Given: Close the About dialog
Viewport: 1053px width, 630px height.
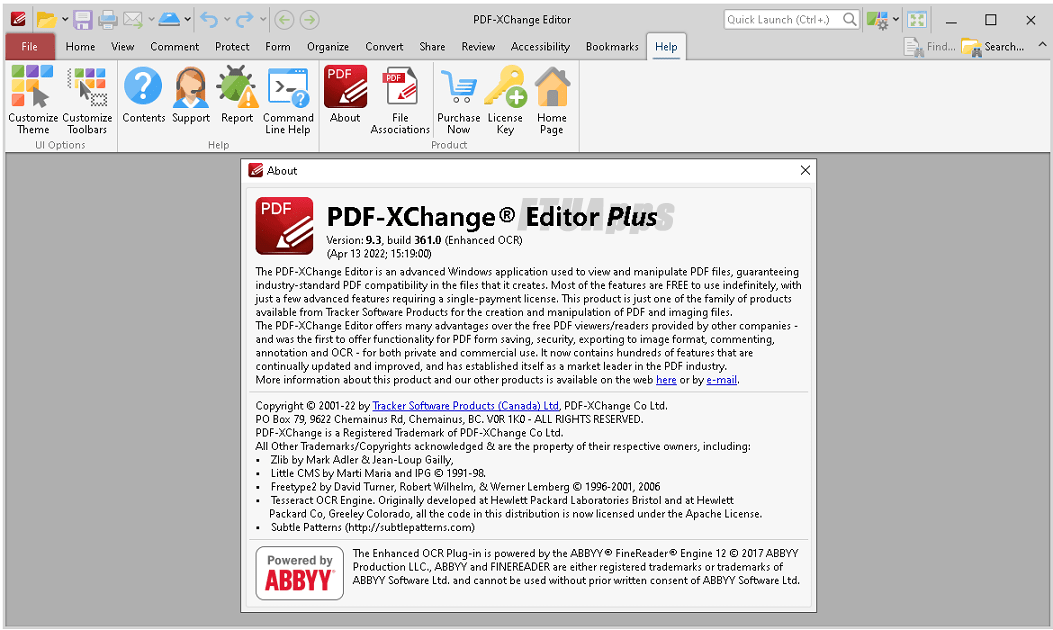Looking at the screenshot, I should click(x=805, y=171).
